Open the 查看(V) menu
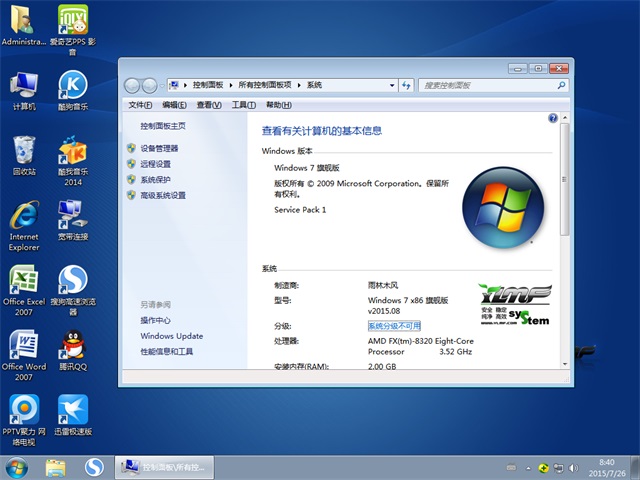 click(209, 105)
